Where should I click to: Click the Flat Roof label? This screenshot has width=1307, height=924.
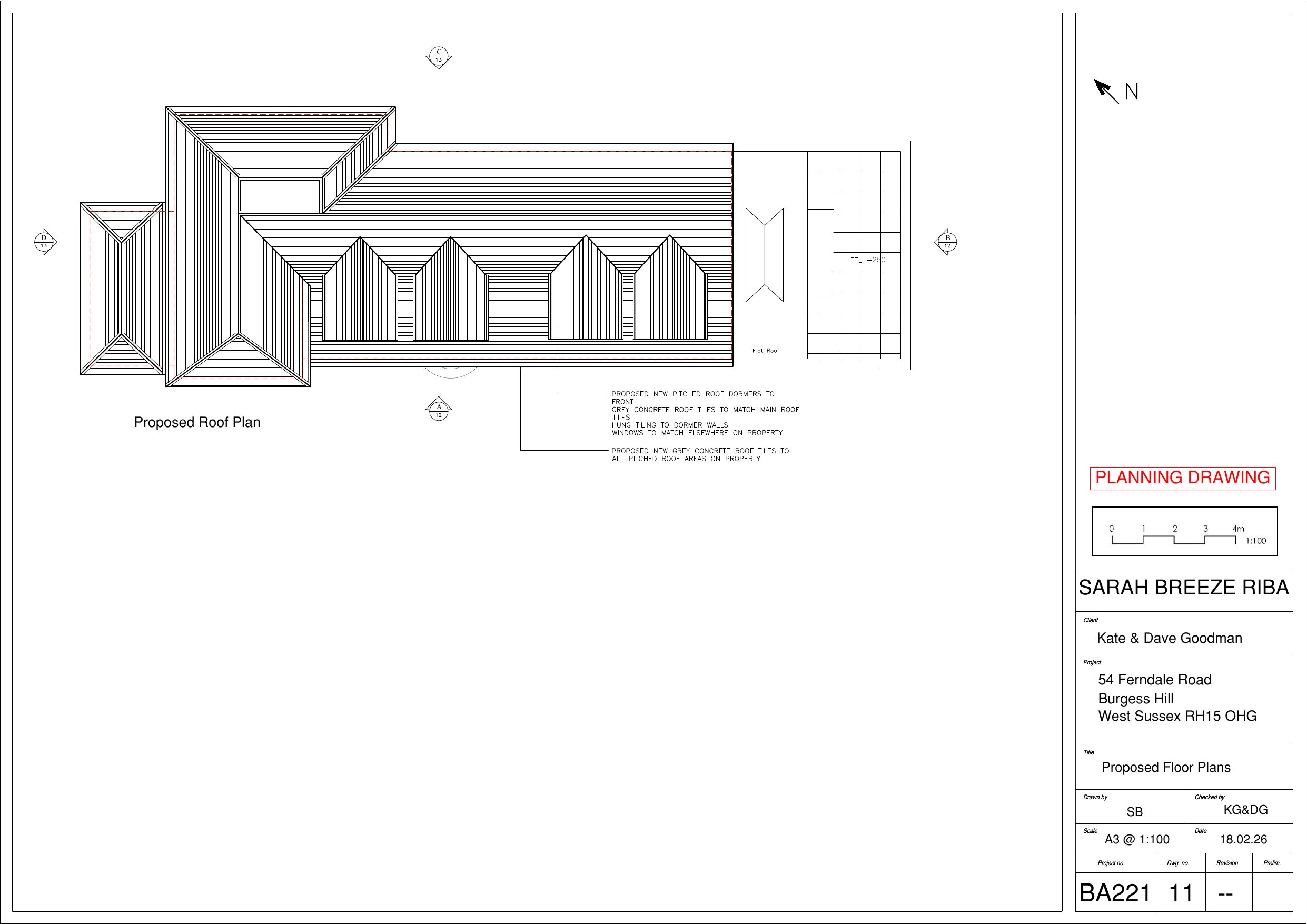click(765, 351)
